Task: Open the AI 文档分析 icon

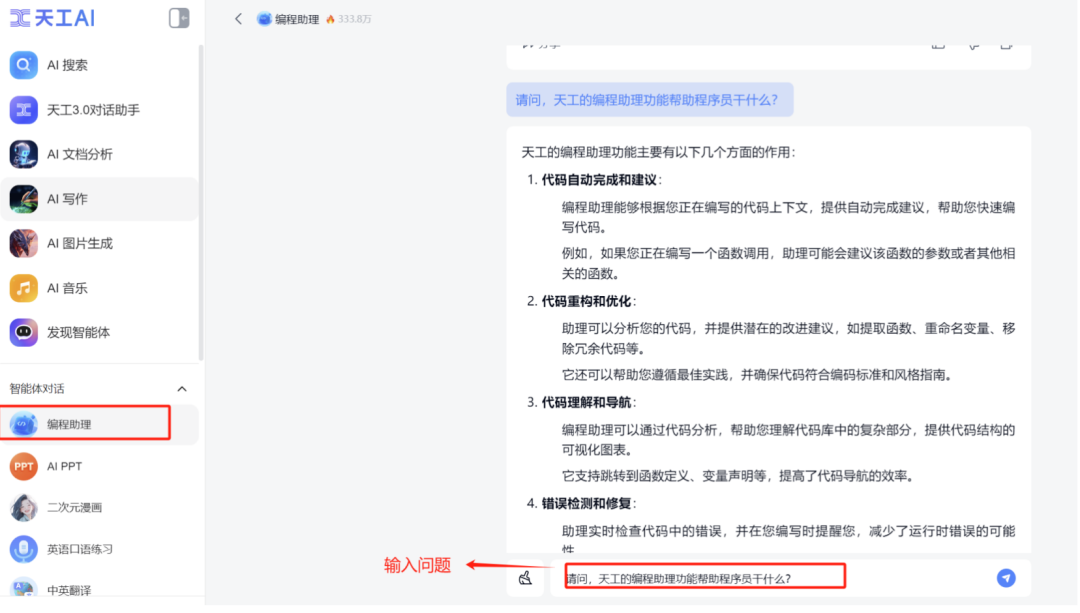Action: [23, 153]
